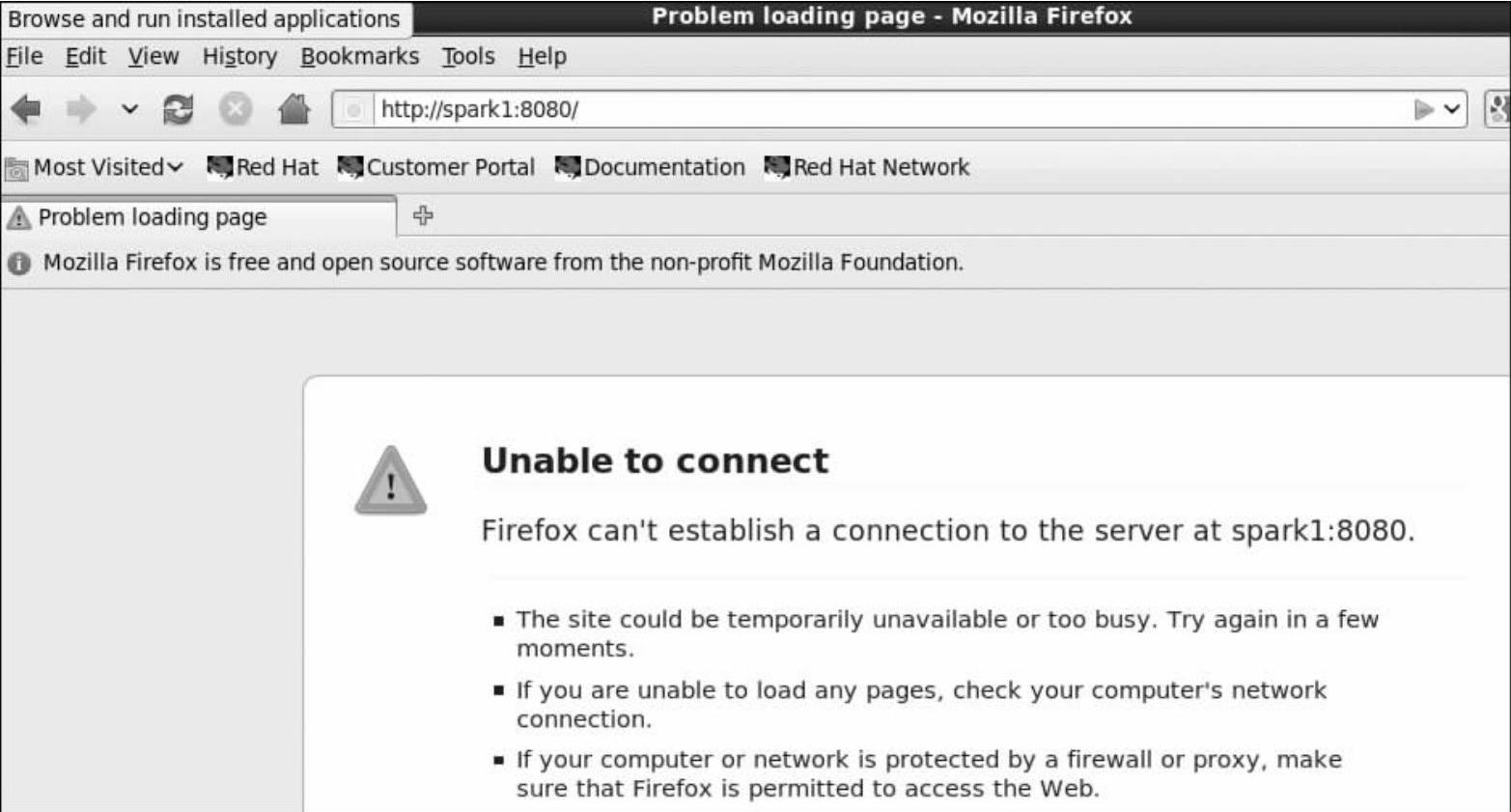Open a new tab with plus icon
This screenshot has height=812, width=1511.
tap(423, 215)
